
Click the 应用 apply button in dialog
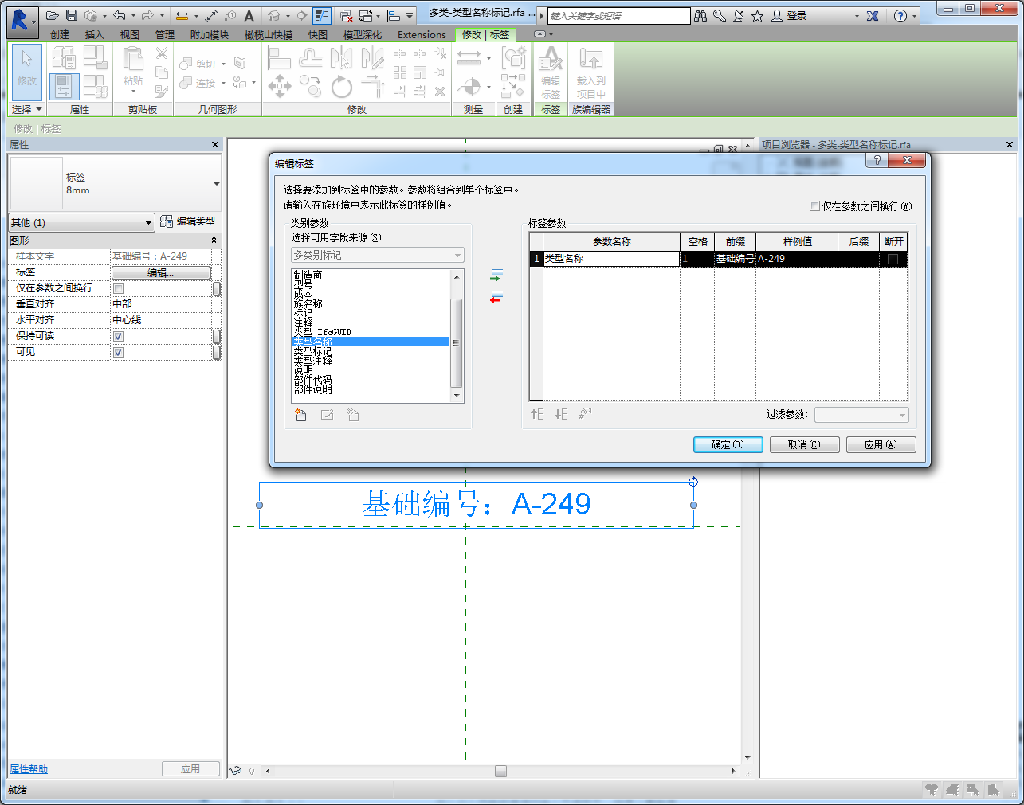pyautogui.click(x=880, y=445)
